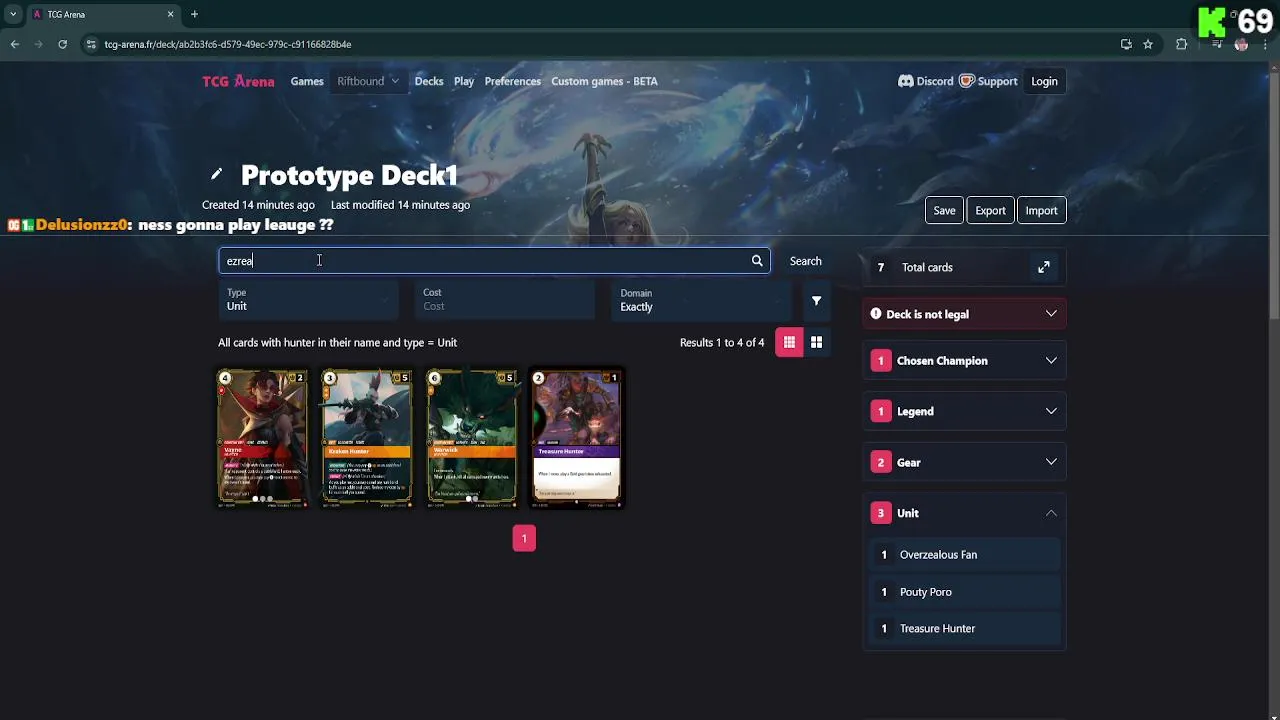Open a new browser tab

194,14
